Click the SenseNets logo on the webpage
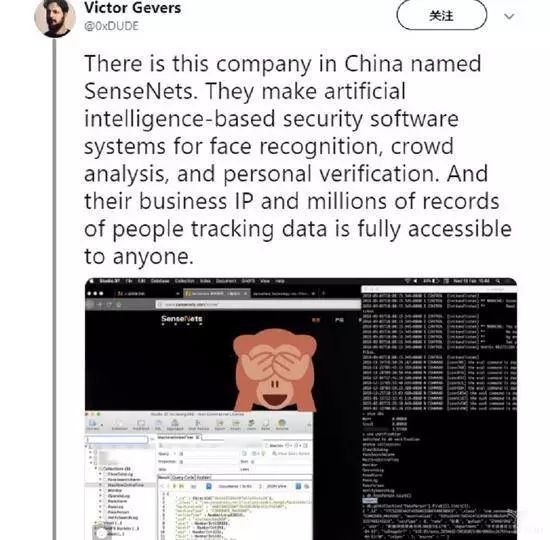Screen dimensions: 550x540 click(x=181, y=320)
